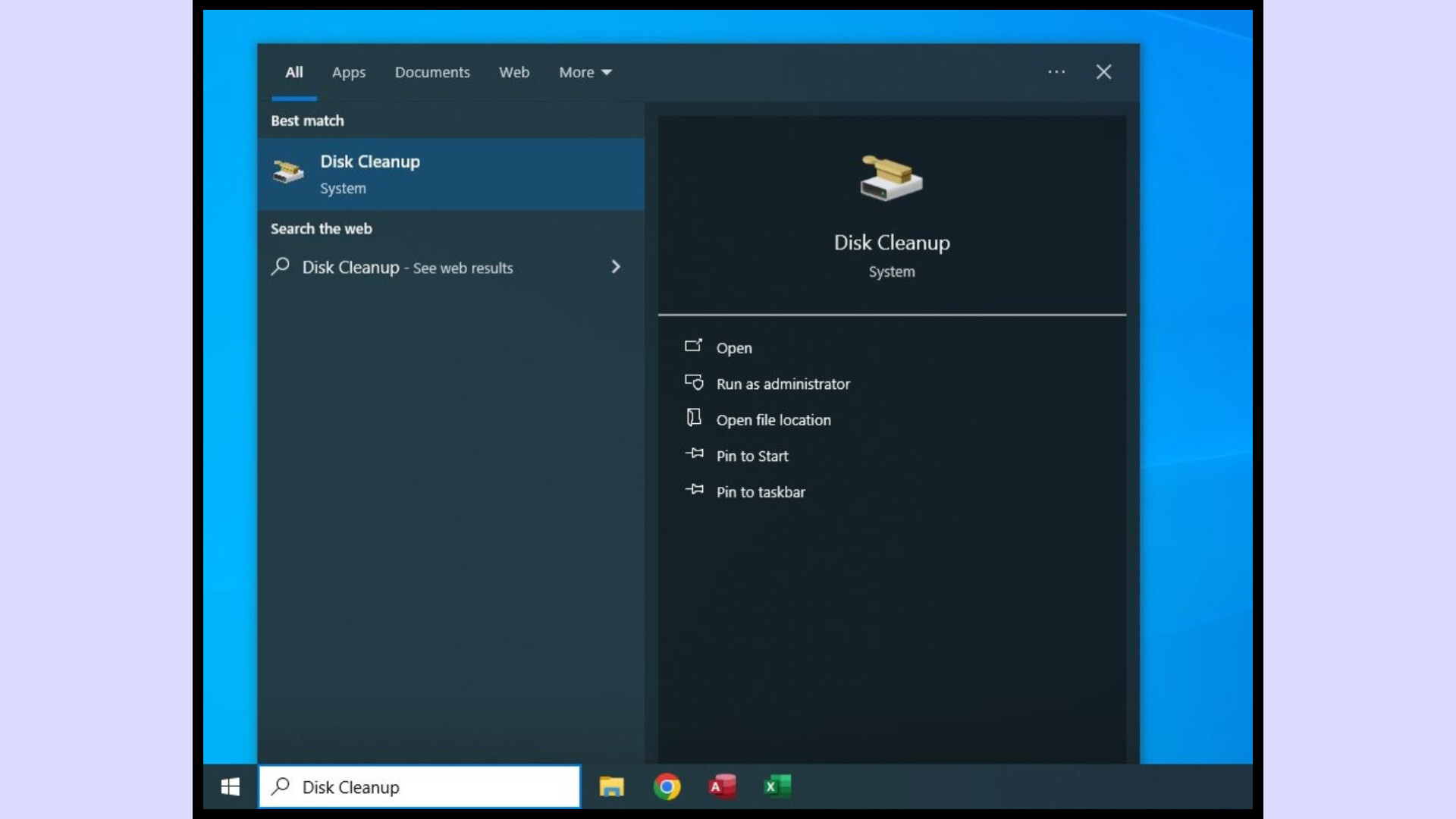1456x819 pixels.
Task: Click the magnifier icon next to web results
Action: (281, 266)
